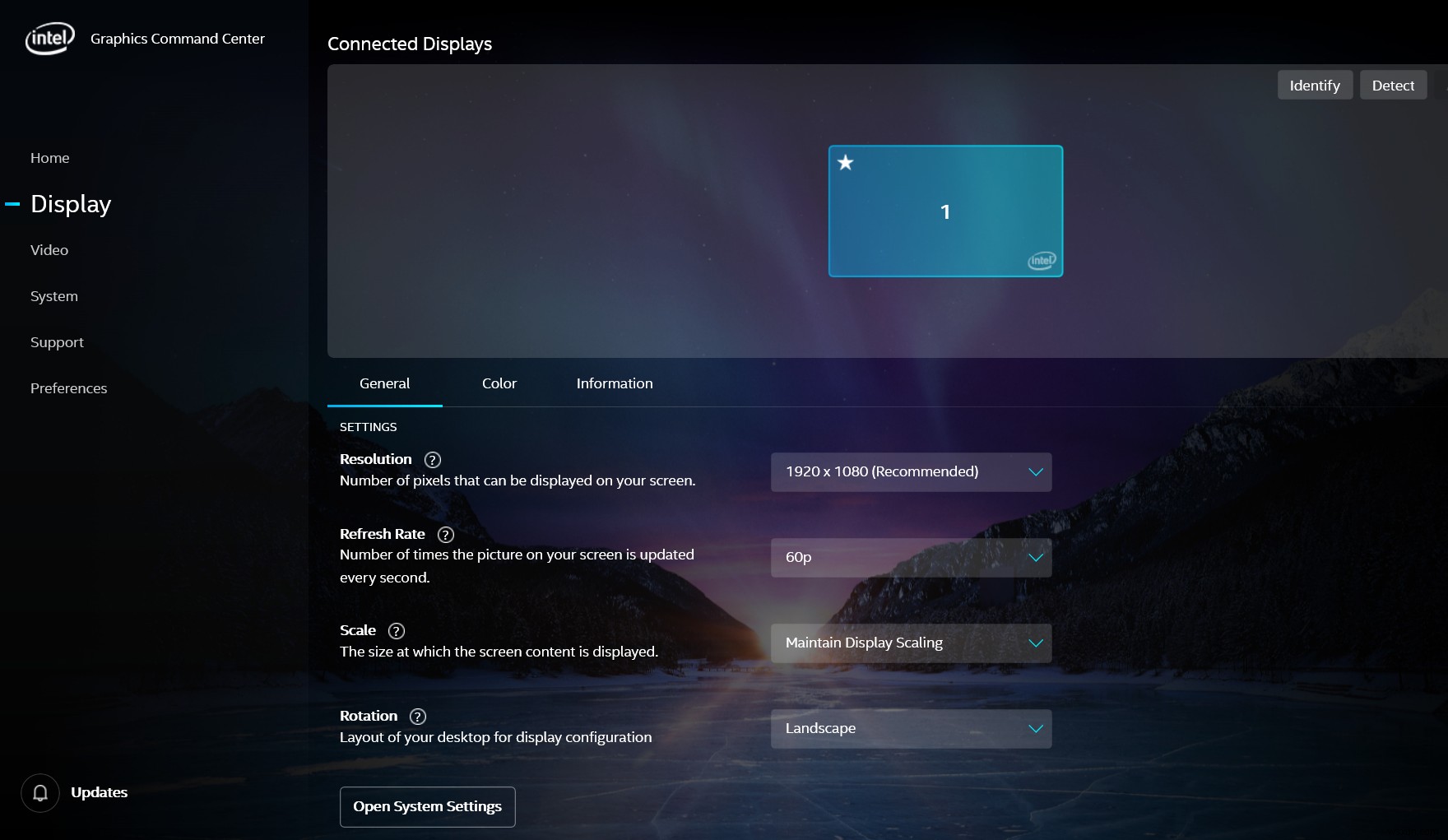
Task: Open the Landscape rotation dropdown
Action: click(x=911, y=729)
